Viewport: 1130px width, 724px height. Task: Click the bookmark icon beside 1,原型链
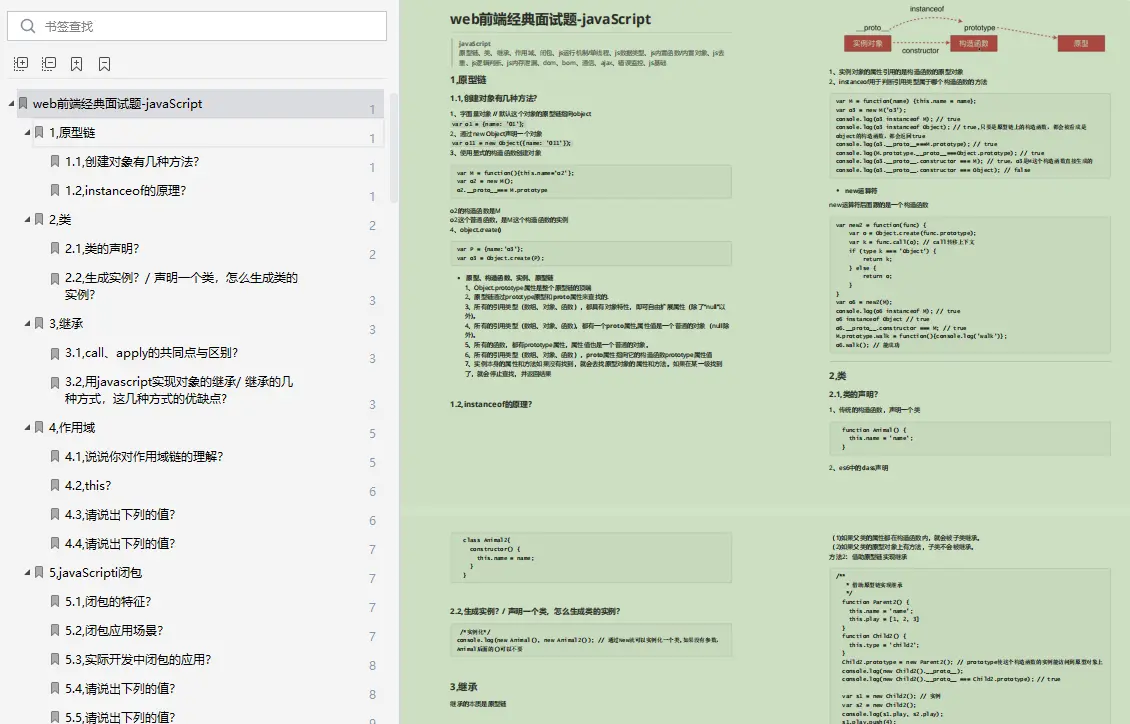click(41, 132)
